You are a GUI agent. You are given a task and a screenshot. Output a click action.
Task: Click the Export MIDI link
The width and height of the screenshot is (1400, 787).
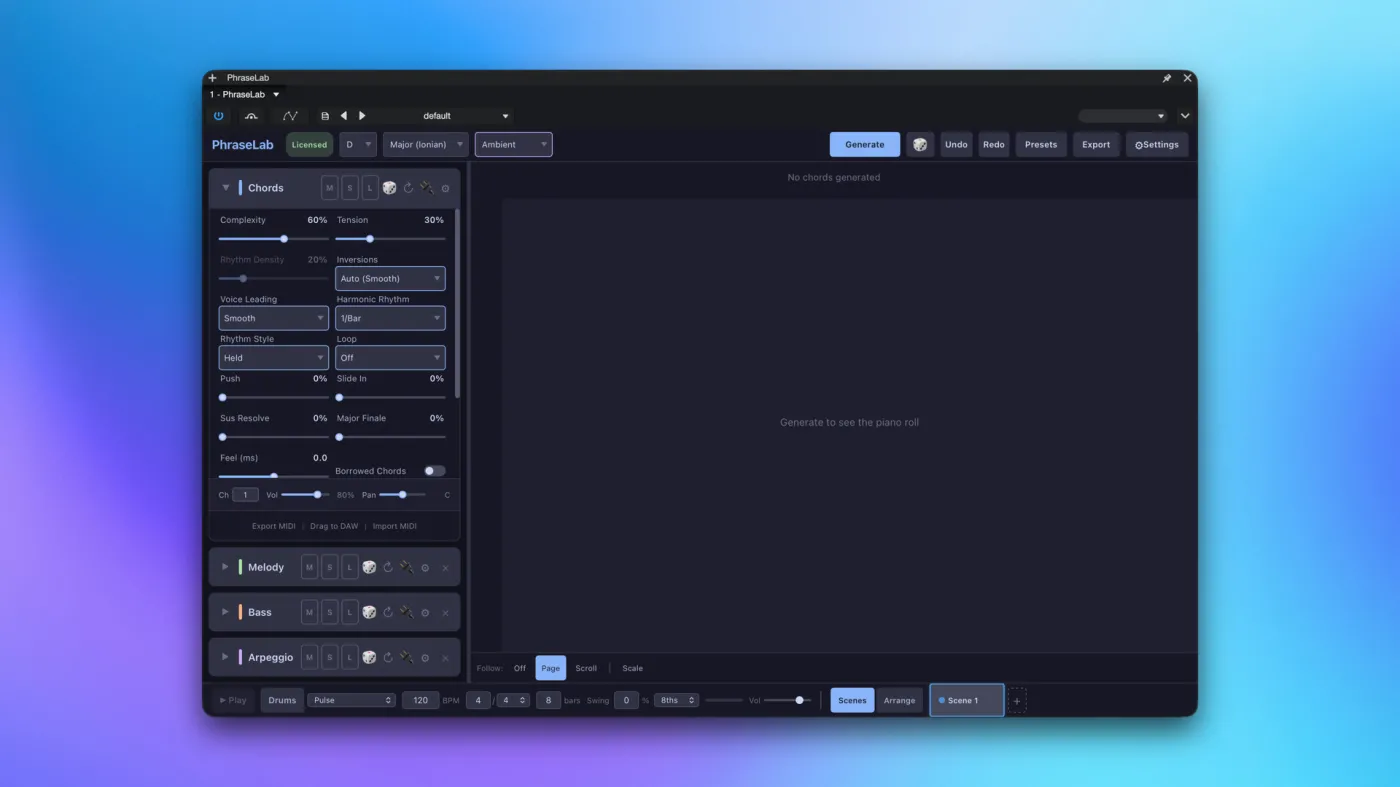point(274,526)
